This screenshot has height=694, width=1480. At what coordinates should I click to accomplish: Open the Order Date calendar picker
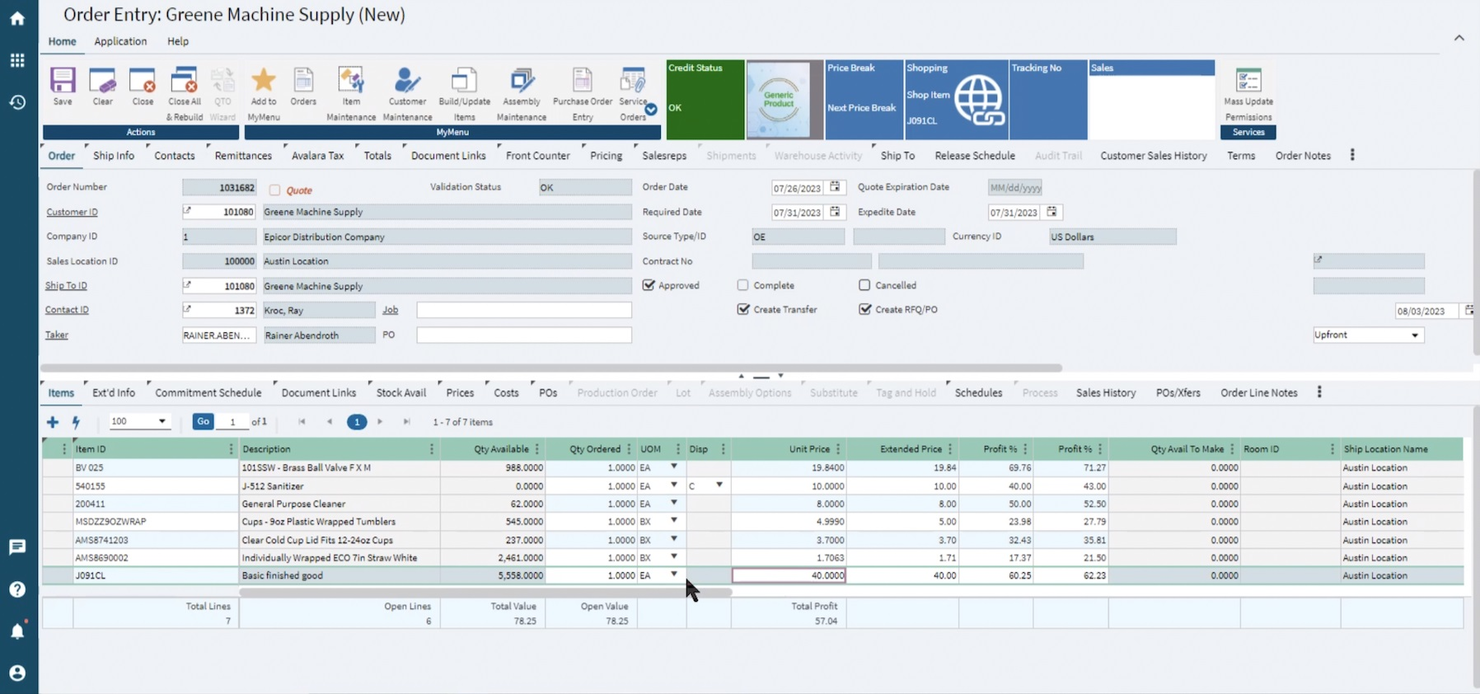coord(837,187)
